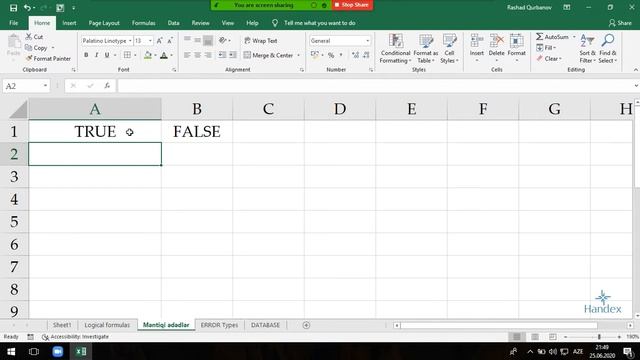Save the workbook from Quick Access Toolbar
The image size is (640, 360).
pyautogui.click(x=13, y=8)
